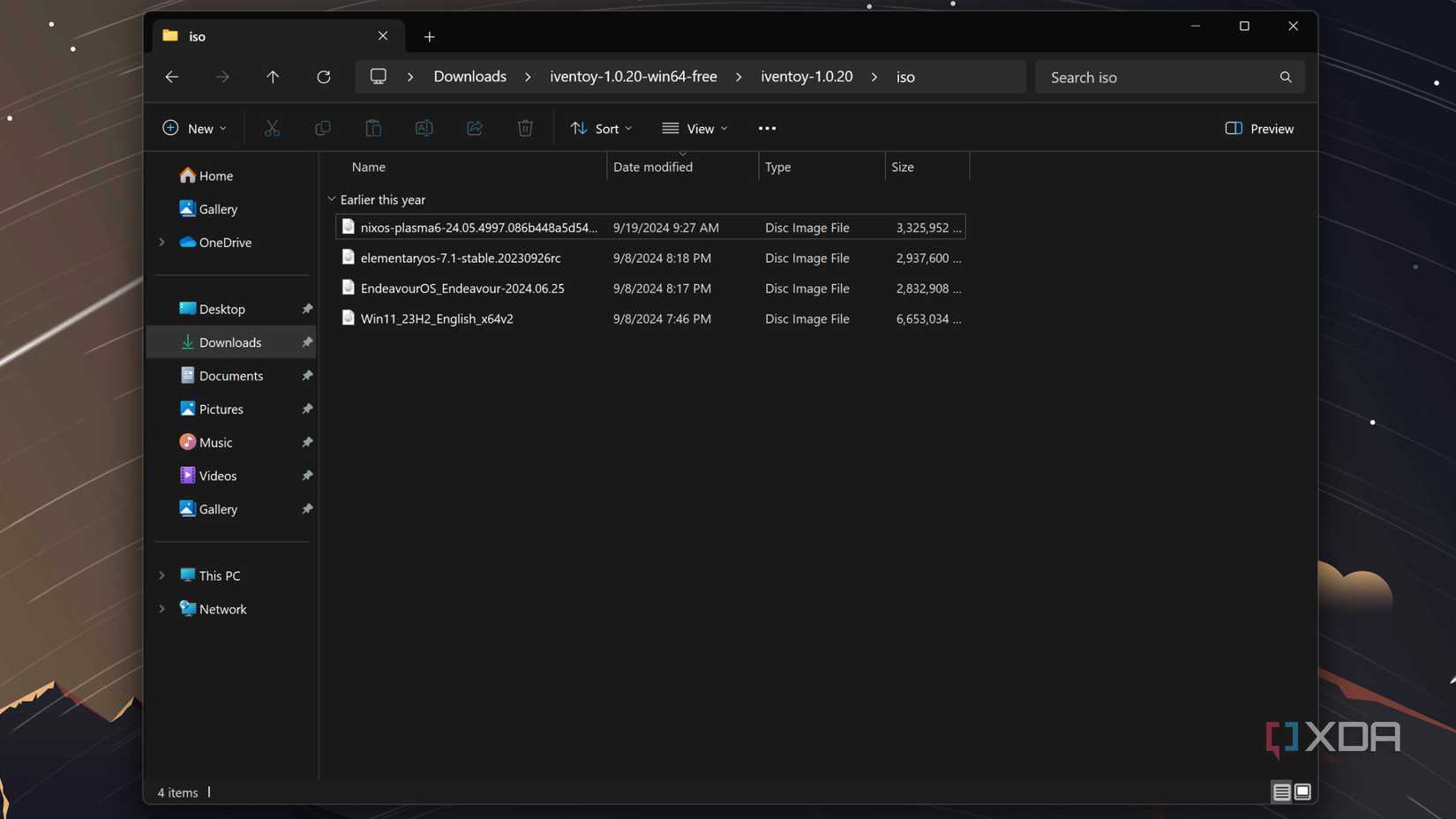
Task: Switch to large thumbnails view icon
Action: coord(1302,792)
